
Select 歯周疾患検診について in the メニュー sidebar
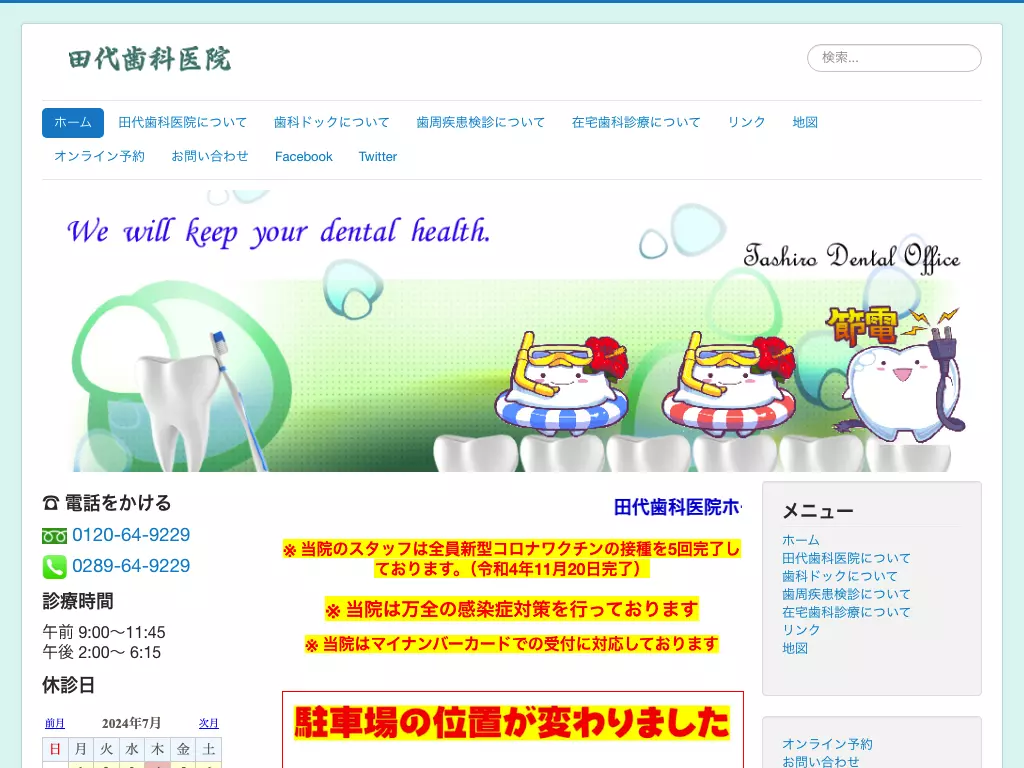click(846, 594)
